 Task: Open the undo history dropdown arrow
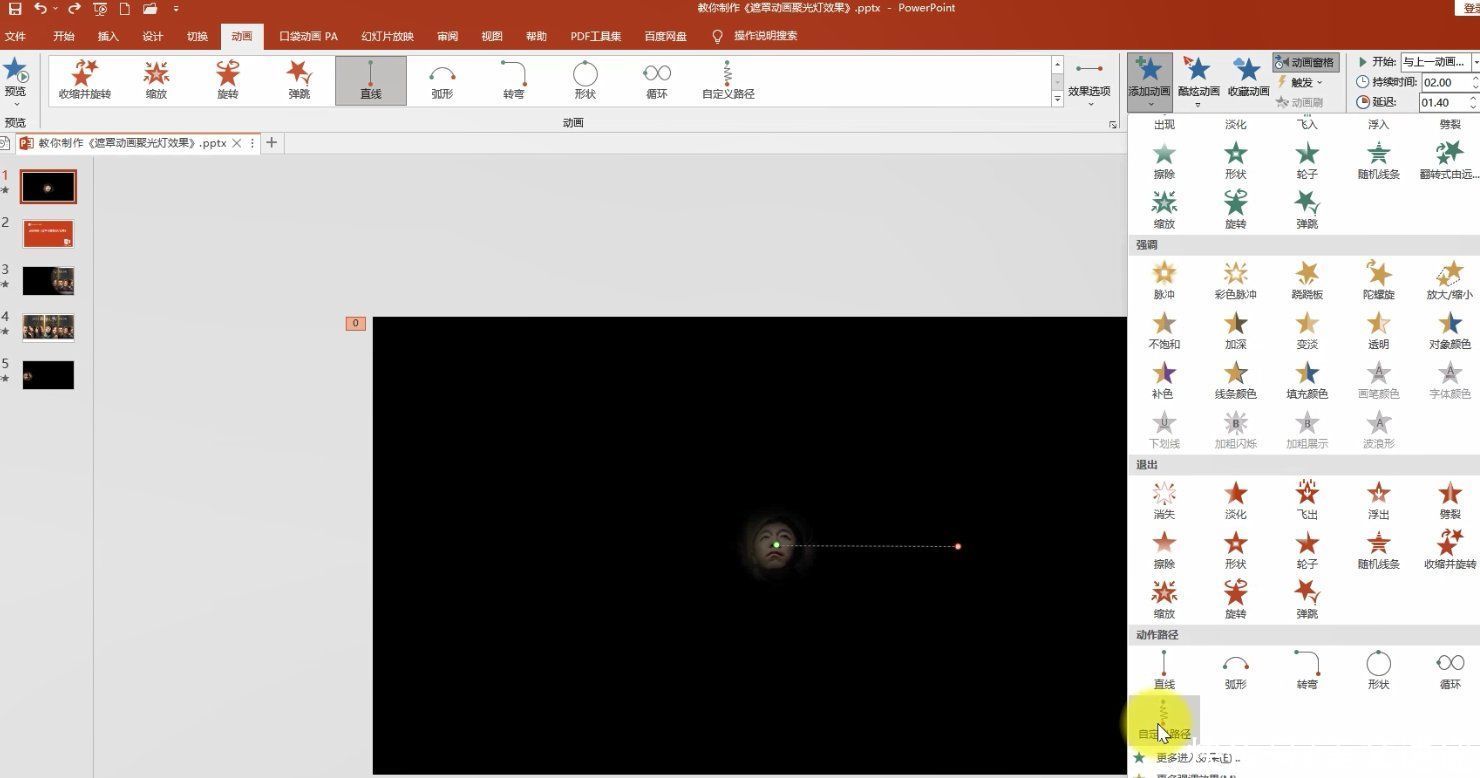pos(55,9)
